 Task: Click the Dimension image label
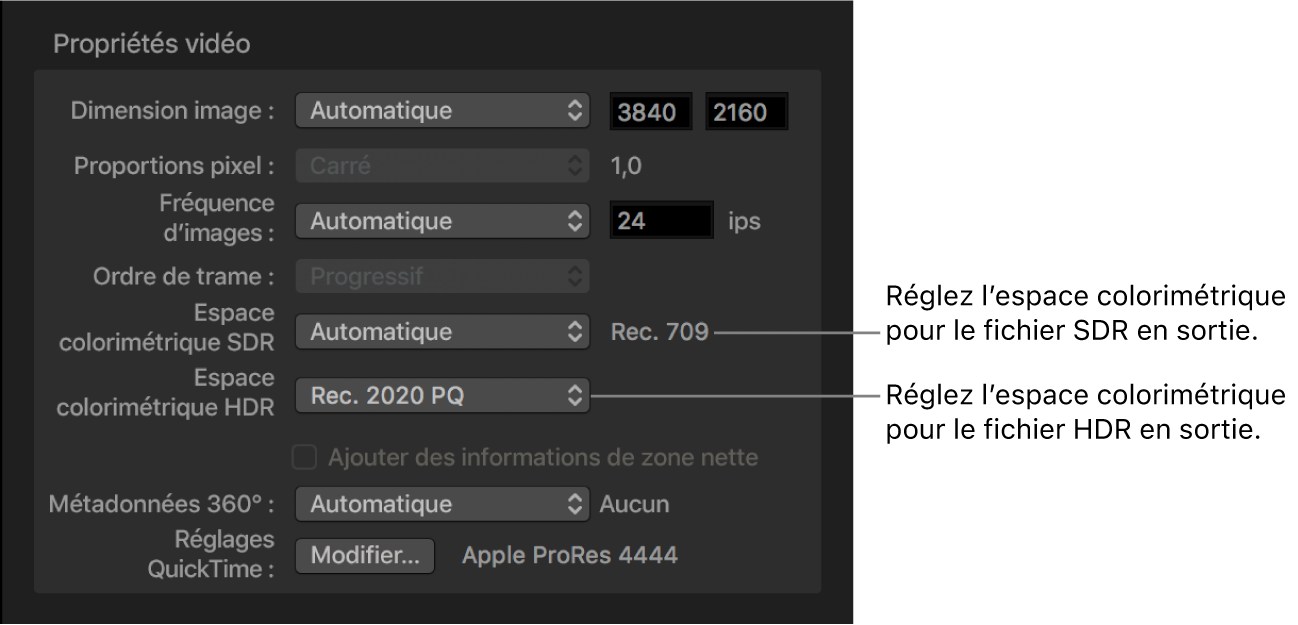tap(172, 111)
